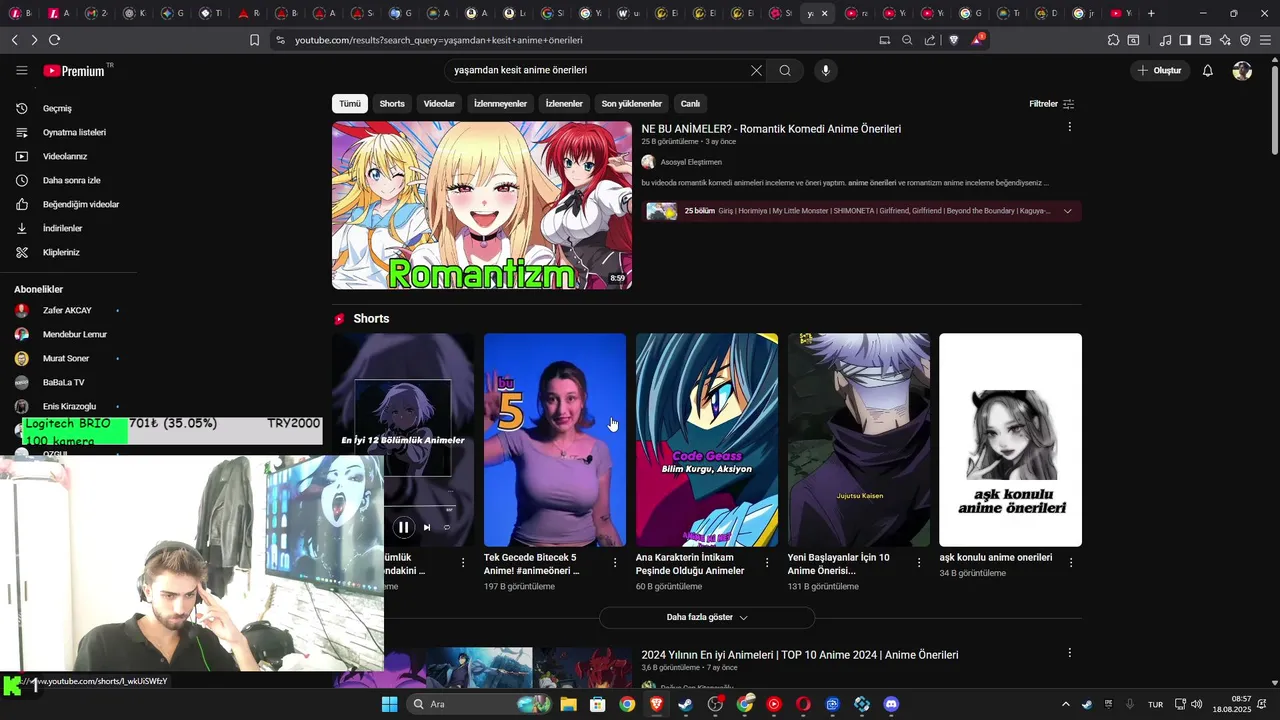This screenshot has width=1280, height=720.
Task: Bookmark this page icon
Action: coord(254,40)
